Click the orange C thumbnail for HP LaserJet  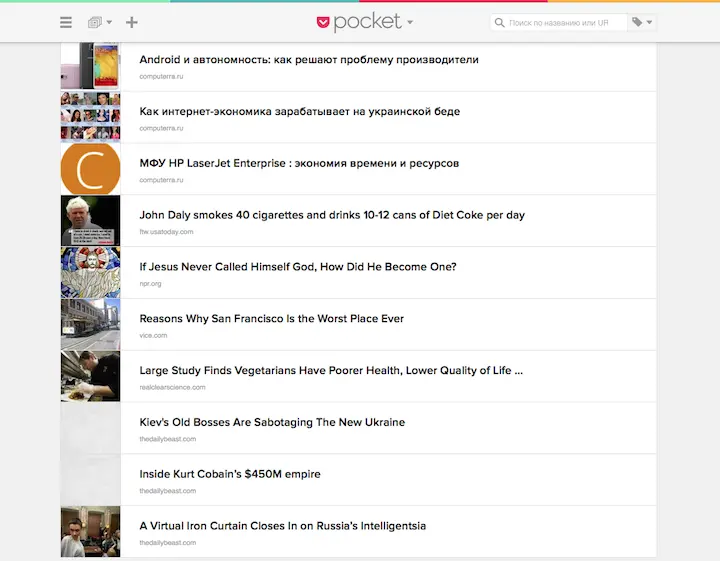(x=90, y=169)
